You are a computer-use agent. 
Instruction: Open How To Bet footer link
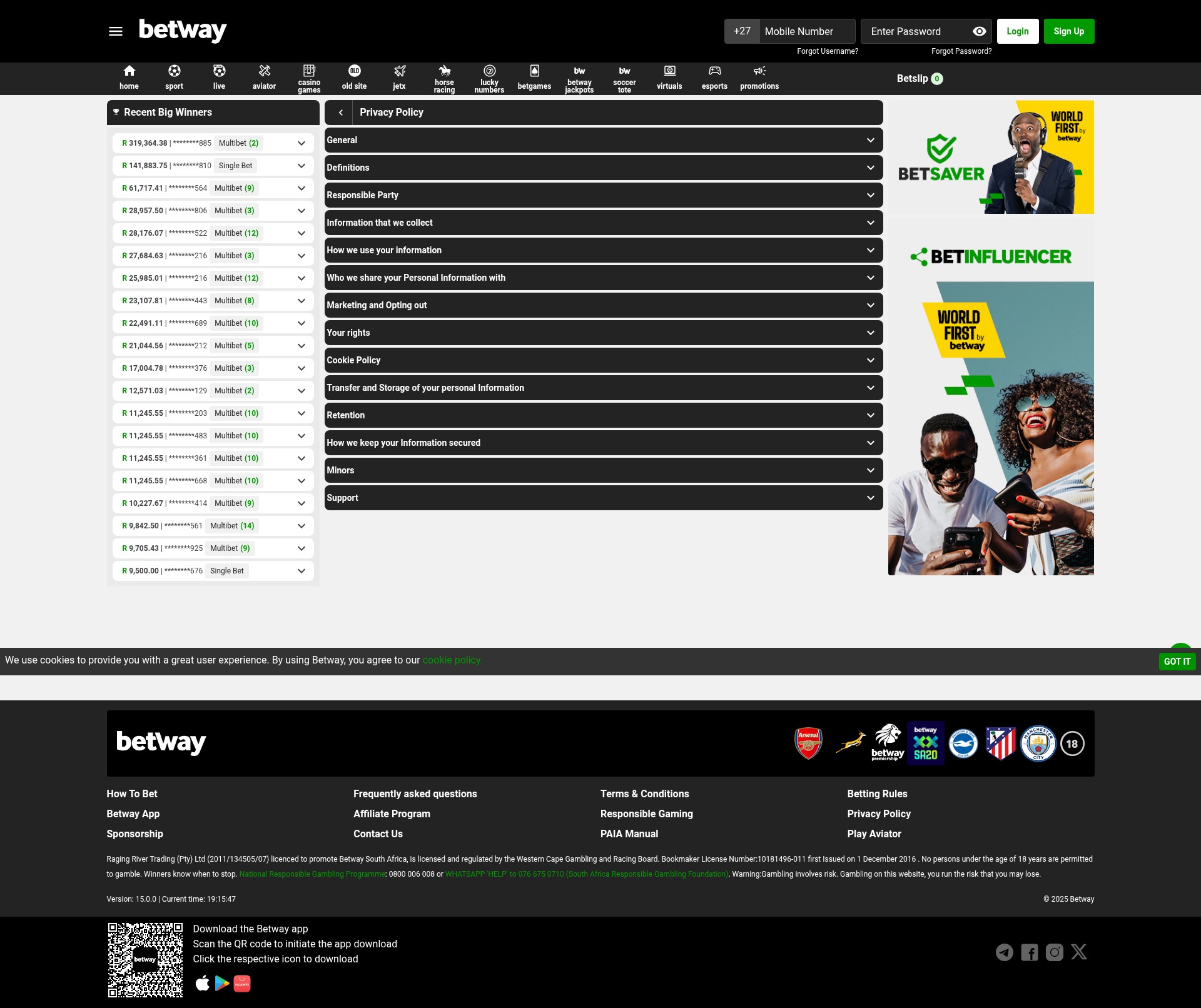coord(132,794)
